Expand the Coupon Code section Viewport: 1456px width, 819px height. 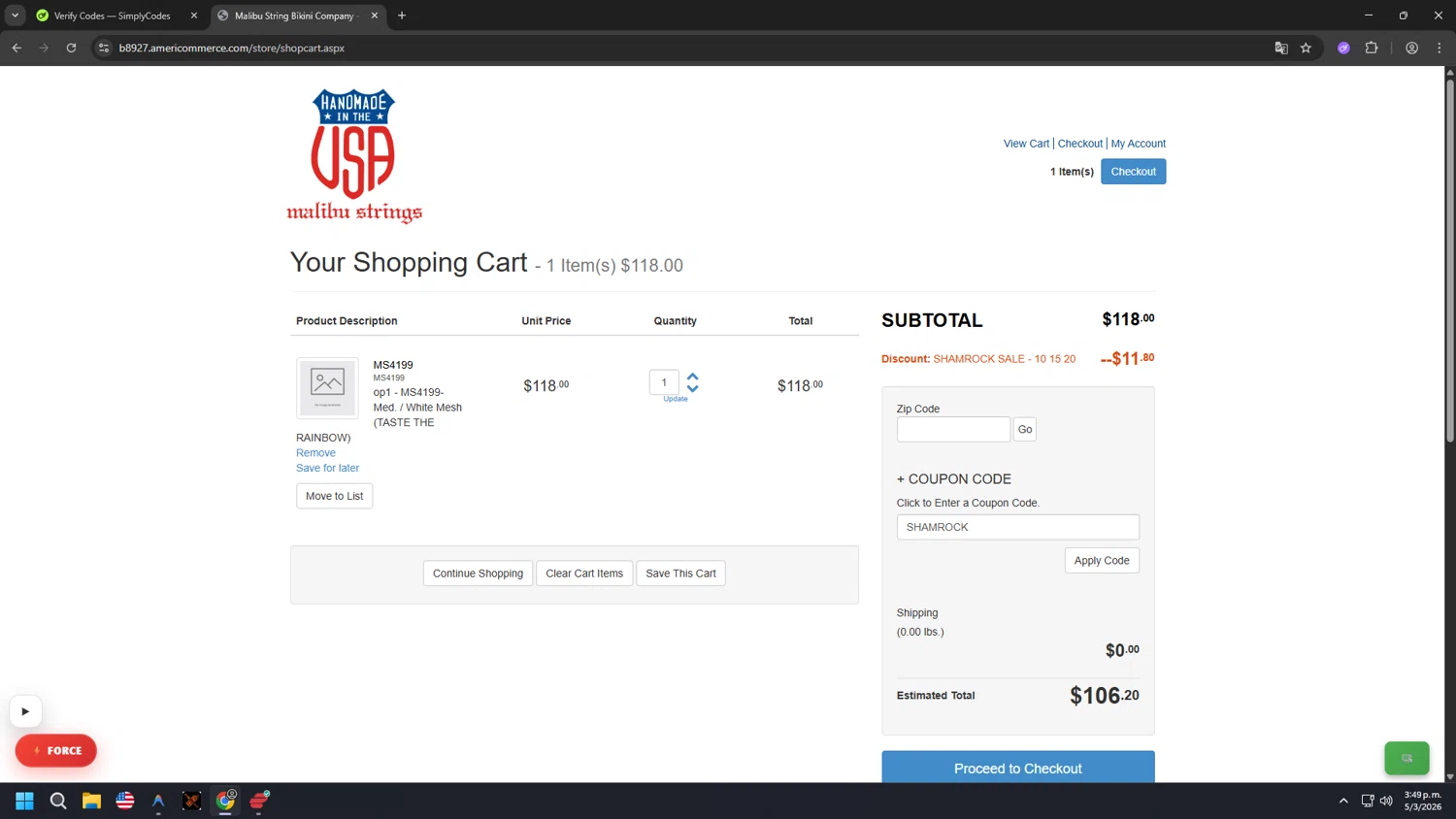pos(953,479)
